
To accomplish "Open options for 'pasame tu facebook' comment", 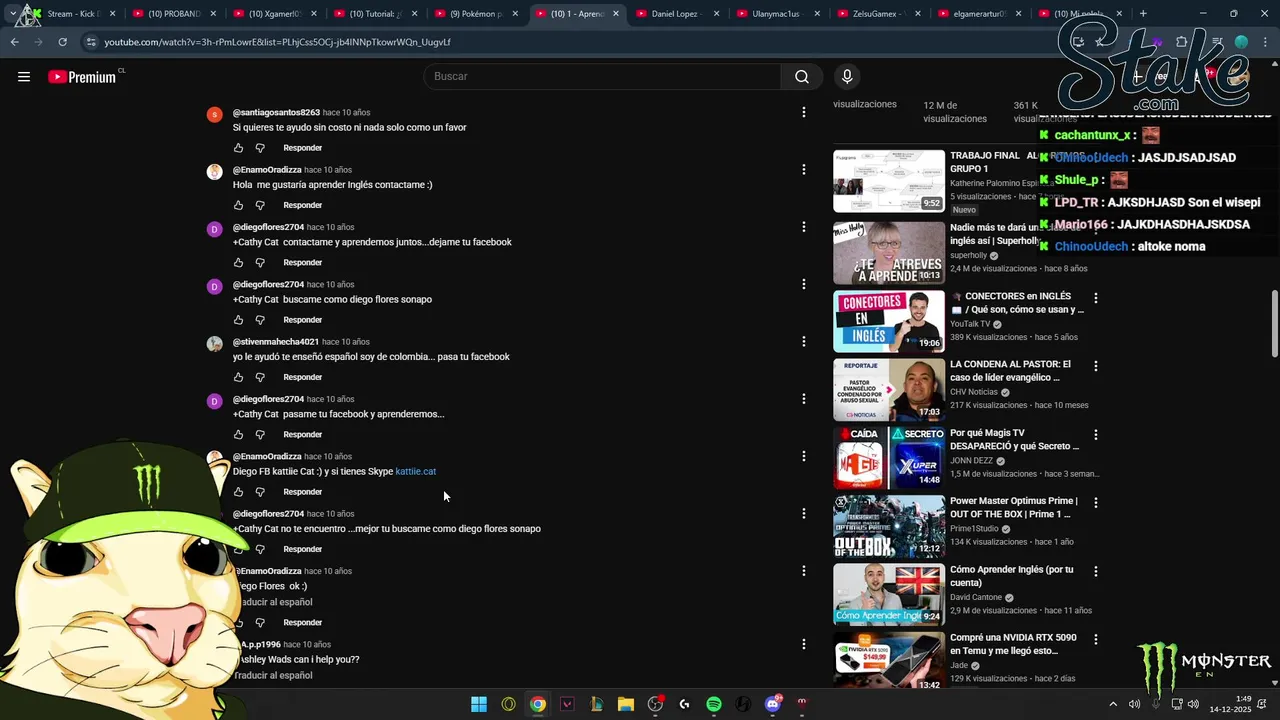I will pos(803,399).
